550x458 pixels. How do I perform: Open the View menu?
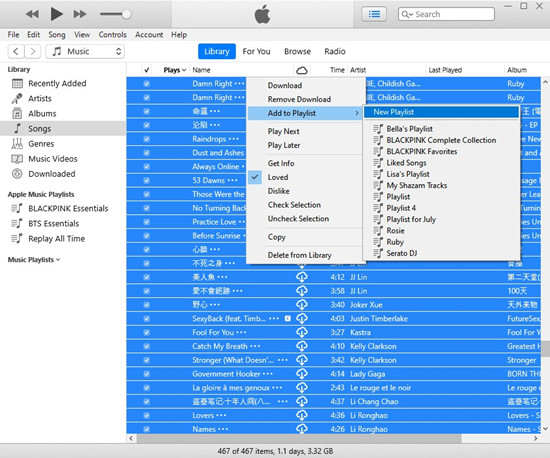tap(82, 35)
